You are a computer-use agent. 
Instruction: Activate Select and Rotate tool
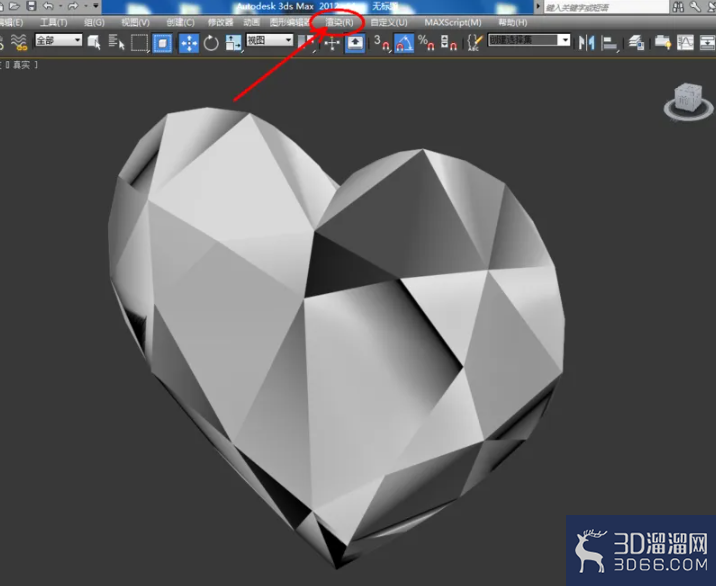coord(211,43)
